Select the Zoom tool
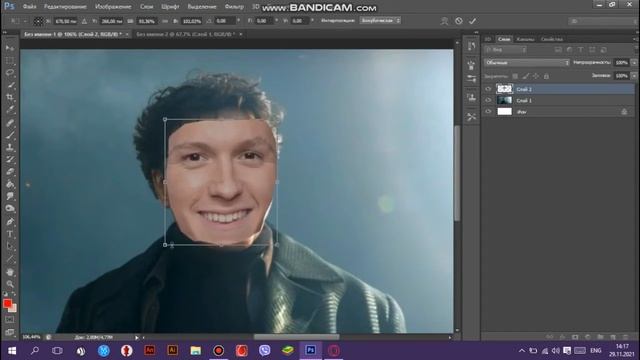 click(x=10, y=284)
